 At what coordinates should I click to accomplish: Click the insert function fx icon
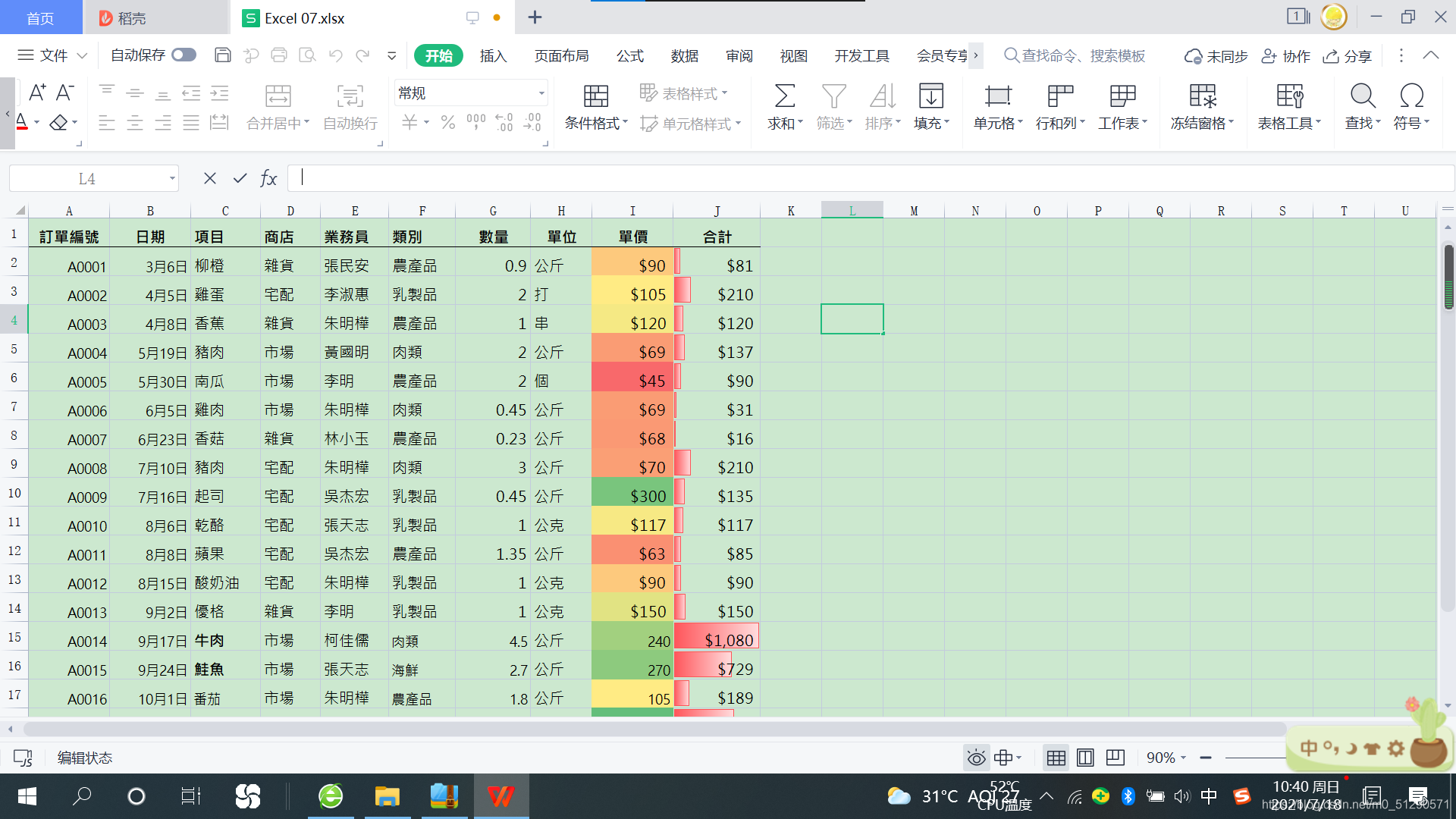point(268,178)
